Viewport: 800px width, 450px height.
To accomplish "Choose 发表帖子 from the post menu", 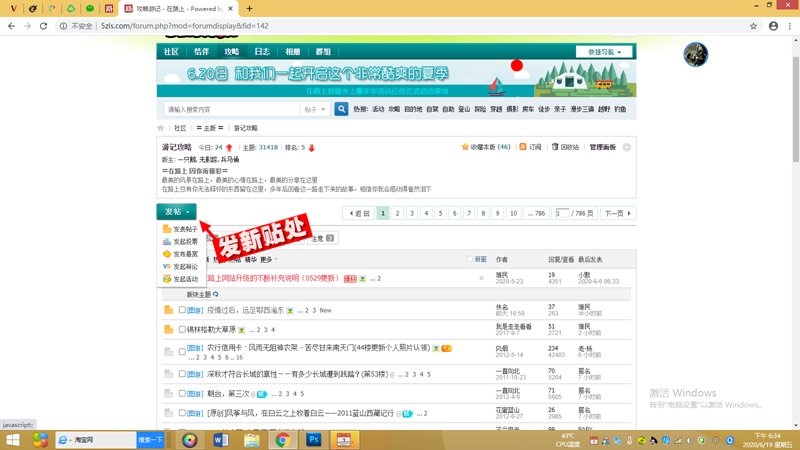I will tap(180, 229).
